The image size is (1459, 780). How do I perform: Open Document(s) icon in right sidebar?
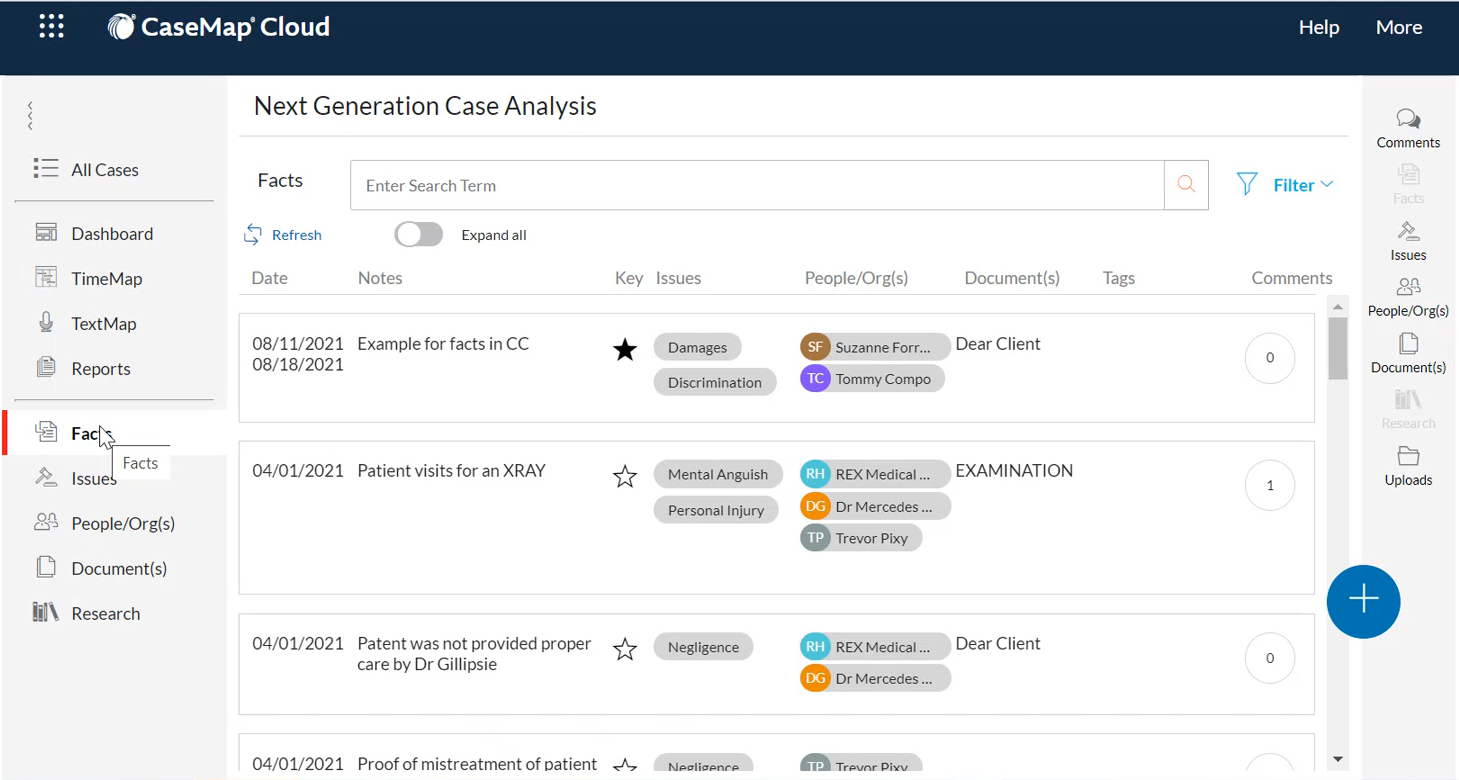click(x=1408, y=354)
